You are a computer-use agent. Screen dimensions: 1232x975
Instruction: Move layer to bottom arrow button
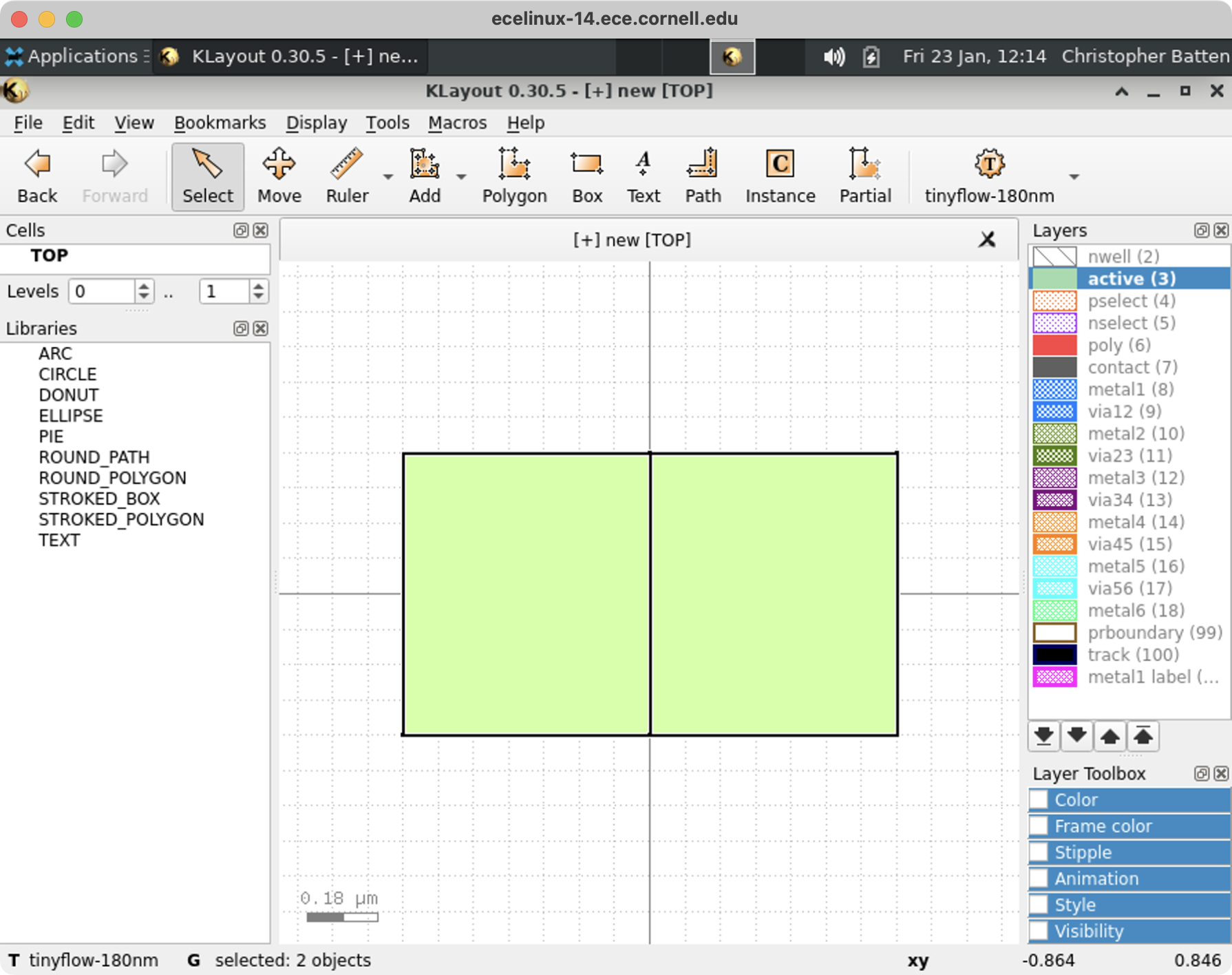[x=1043, y=736]
